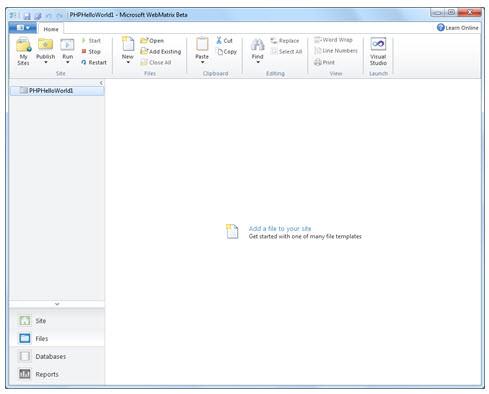Click the Learn Online help link
The image size is (489, 394).
tap(458, 28)
